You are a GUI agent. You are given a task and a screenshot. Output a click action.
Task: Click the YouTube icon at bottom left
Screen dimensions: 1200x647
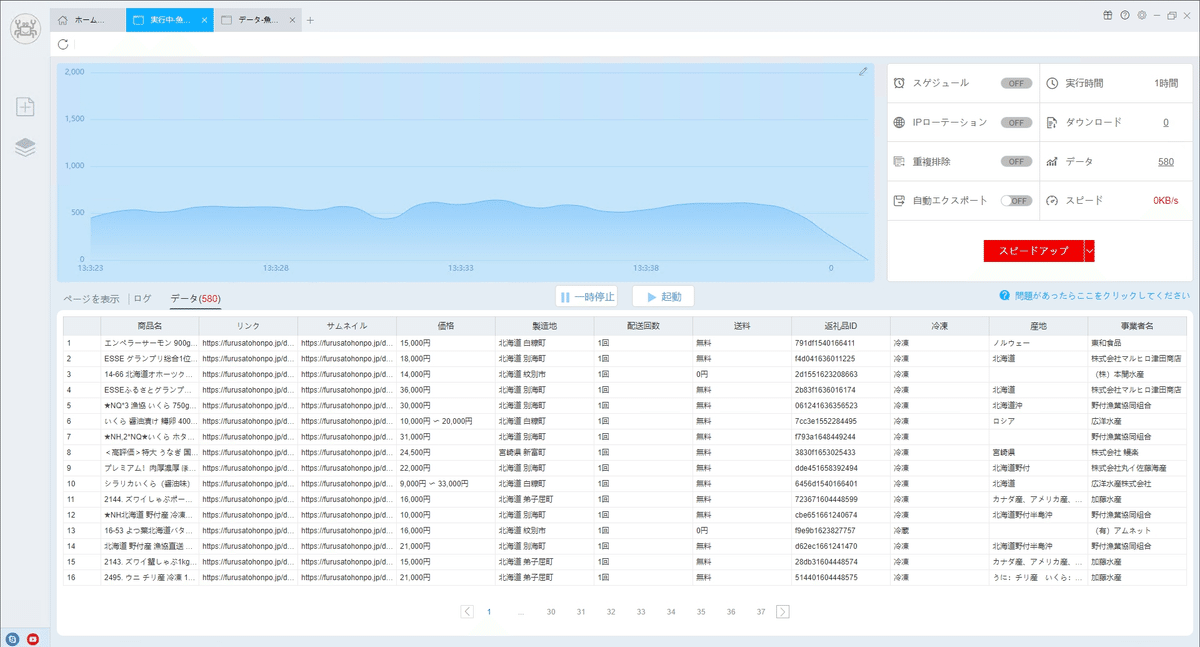(x=33, y=638)
